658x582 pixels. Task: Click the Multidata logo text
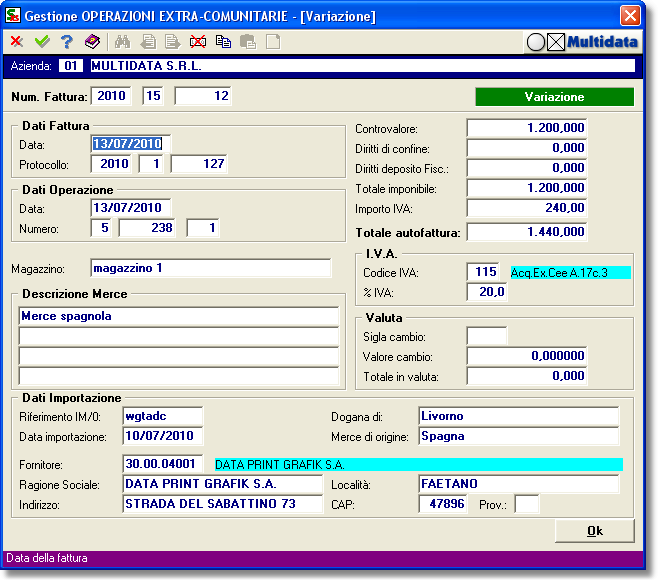coord(602,42)
